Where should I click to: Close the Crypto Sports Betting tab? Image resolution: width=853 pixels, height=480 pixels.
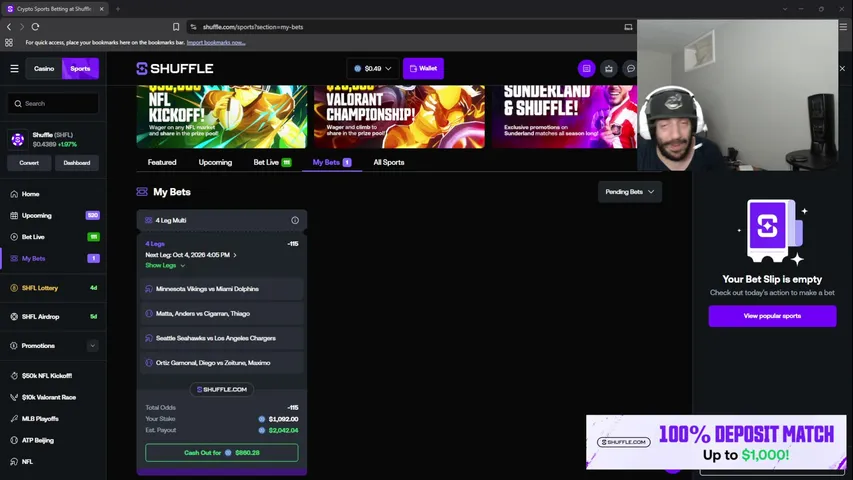[x=102, y=9]
